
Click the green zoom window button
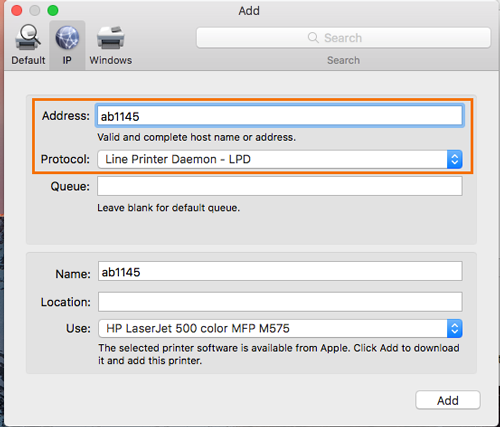click(x=53, y=11)
